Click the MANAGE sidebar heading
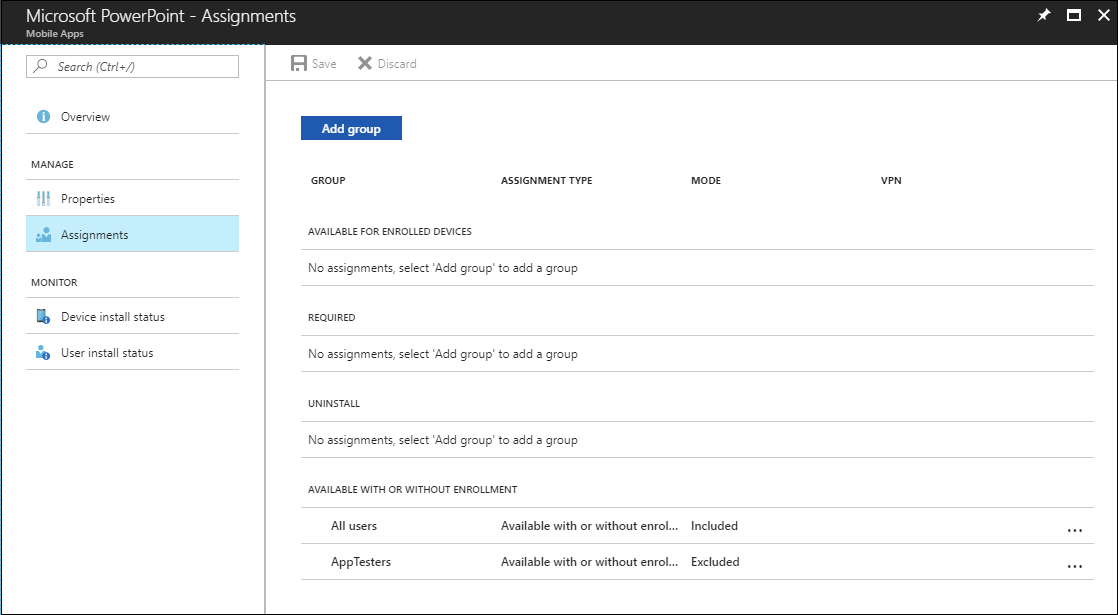 click(52, 164)
